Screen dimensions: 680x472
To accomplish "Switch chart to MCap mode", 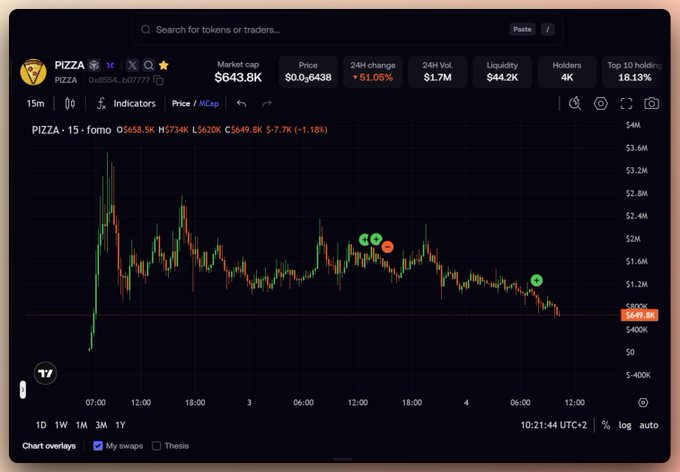I will click(x=209, y=103).
